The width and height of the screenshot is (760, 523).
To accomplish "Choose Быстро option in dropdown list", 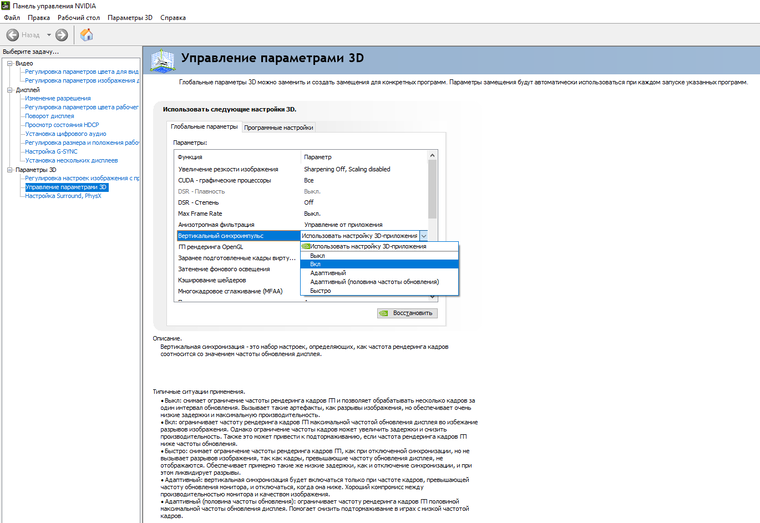I will pos(380,291).
